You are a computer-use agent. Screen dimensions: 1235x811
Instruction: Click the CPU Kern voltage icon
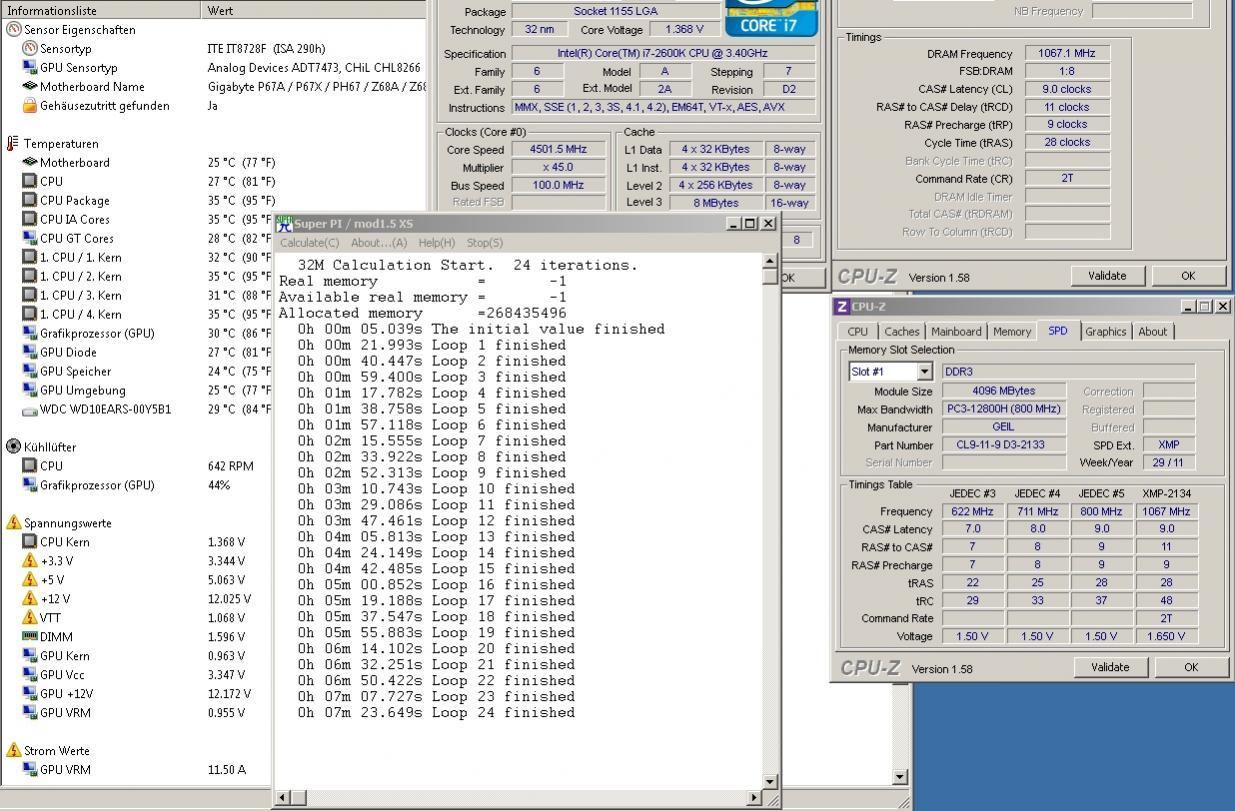pyautogui.click(x=30, y=542)
